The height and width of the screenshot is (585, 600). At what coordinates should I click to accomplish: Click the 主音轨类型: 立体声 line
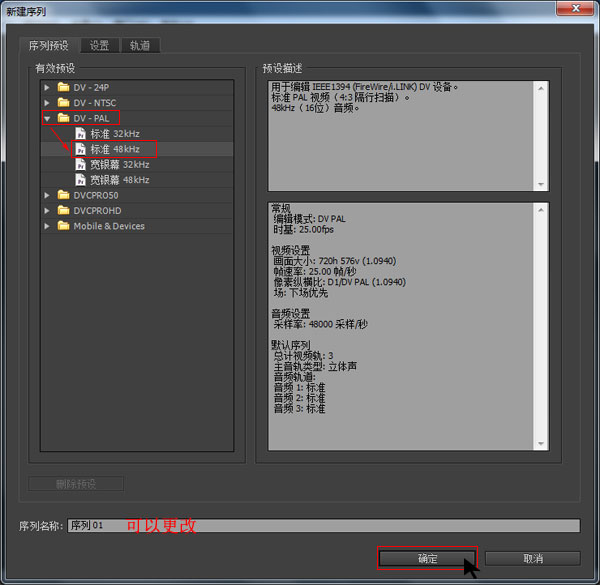(315, 367)
